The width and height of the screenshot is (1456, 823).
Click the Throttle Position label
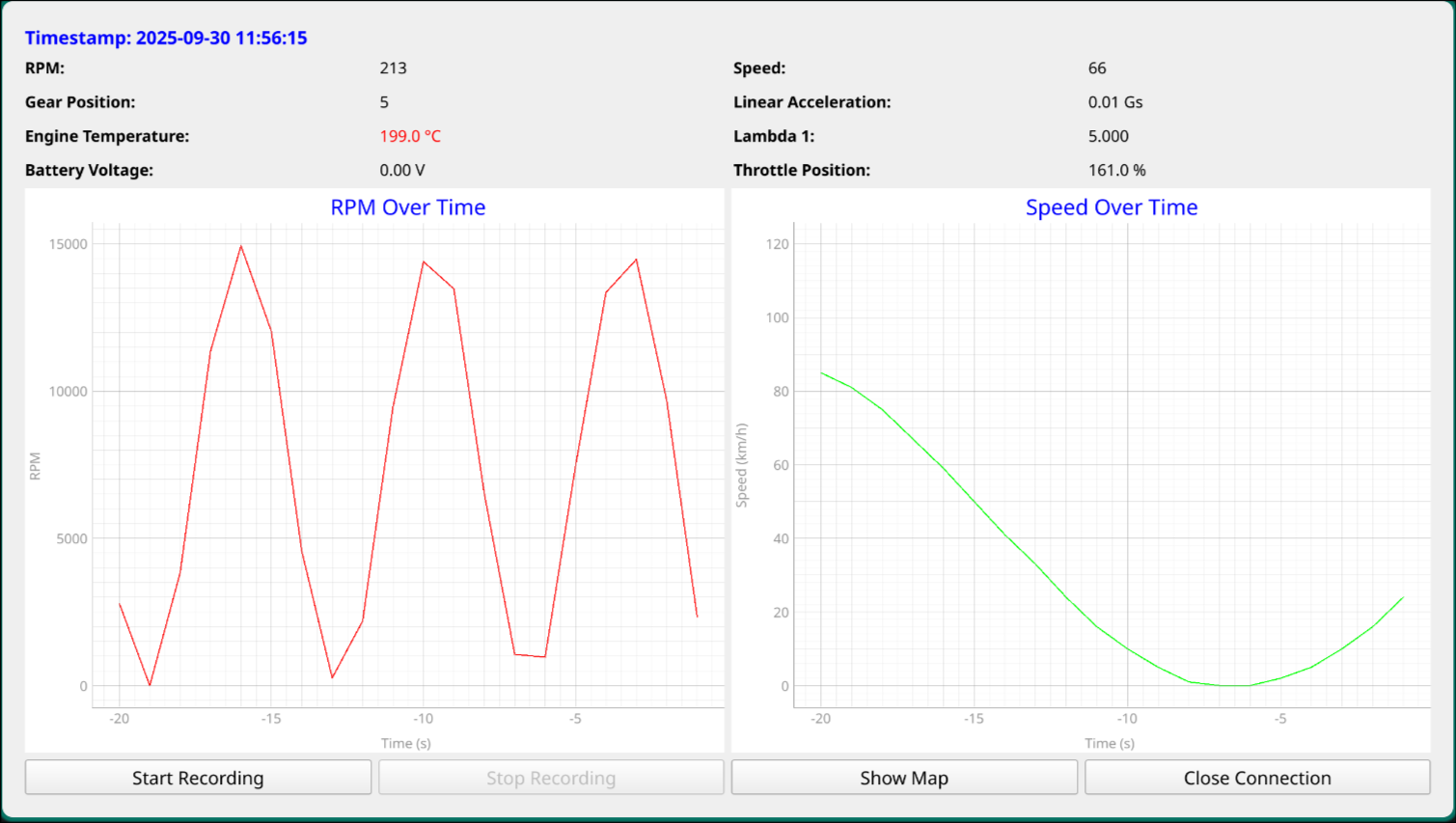(x=801, y=170)
